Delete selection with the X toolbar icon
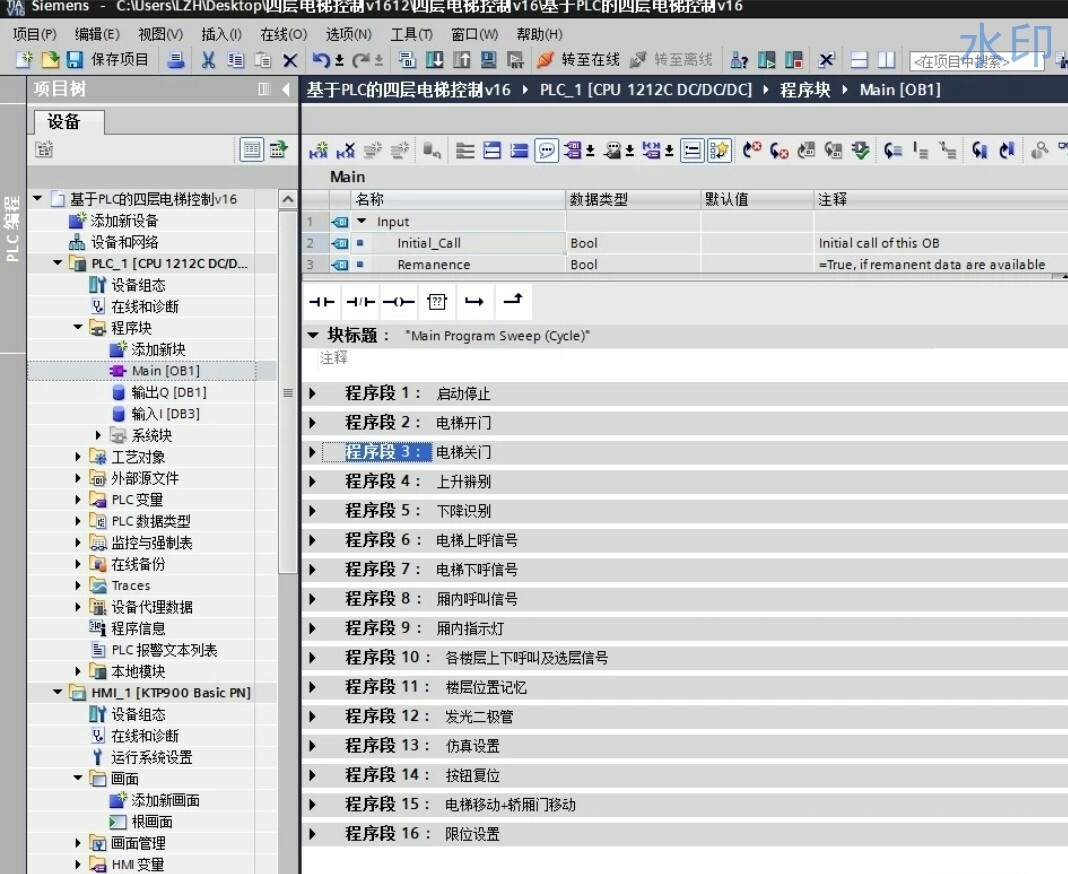The image size is (1068, 874). (x=290, y=60)
